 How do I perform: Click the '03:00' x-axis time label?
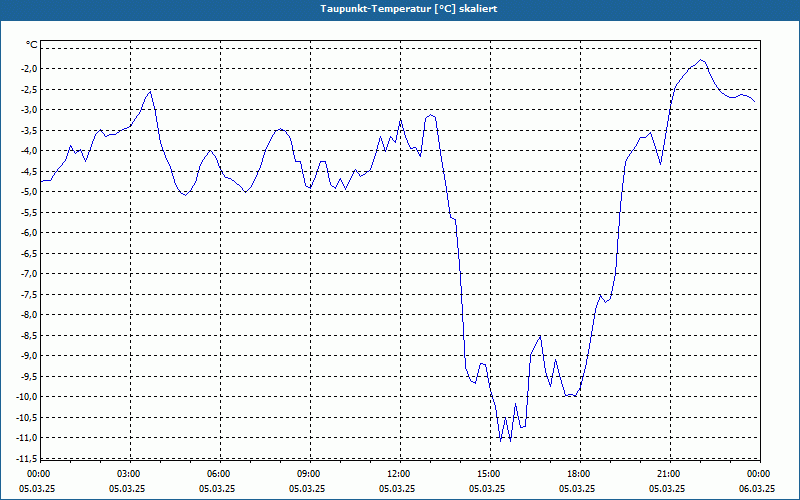(x=129, y=474)
